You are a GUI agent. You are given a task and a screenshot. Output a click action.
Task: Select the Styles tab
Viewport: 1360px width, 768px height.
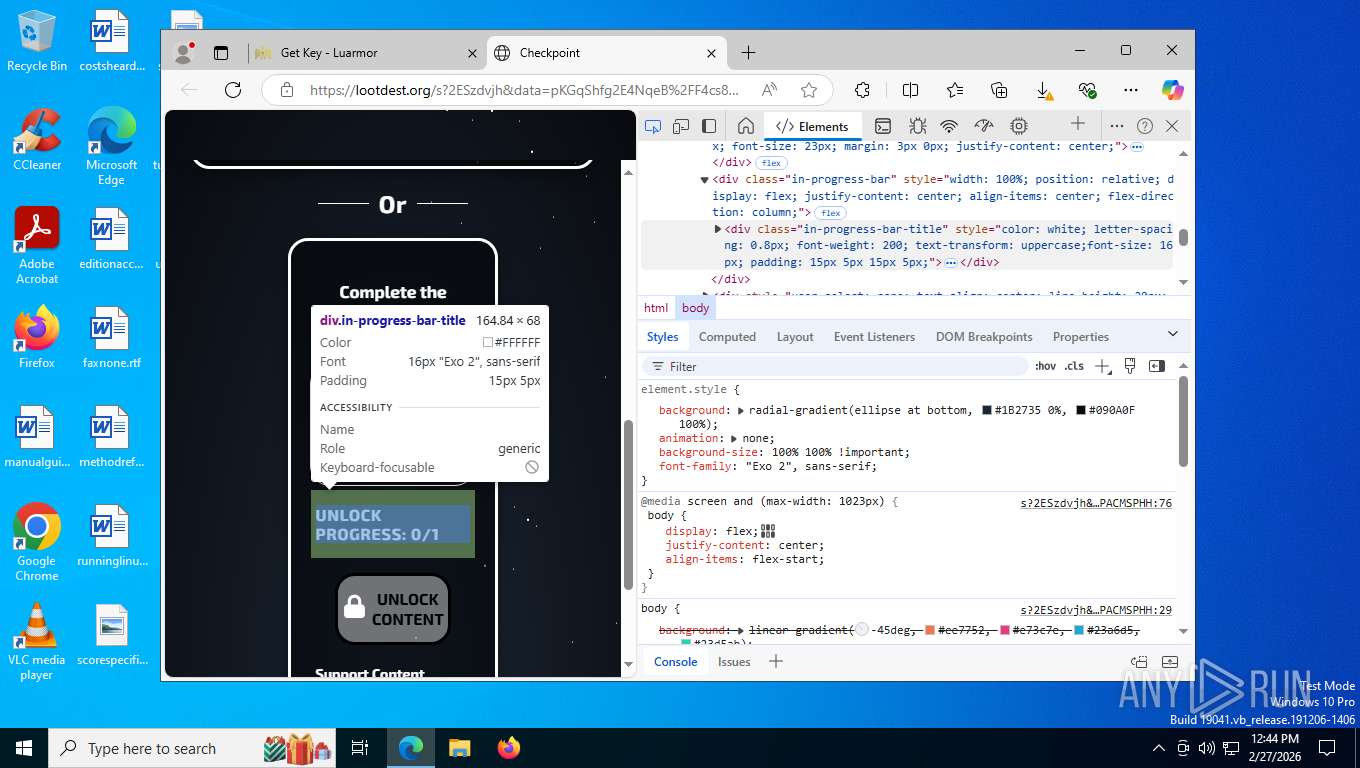point(662,337)
